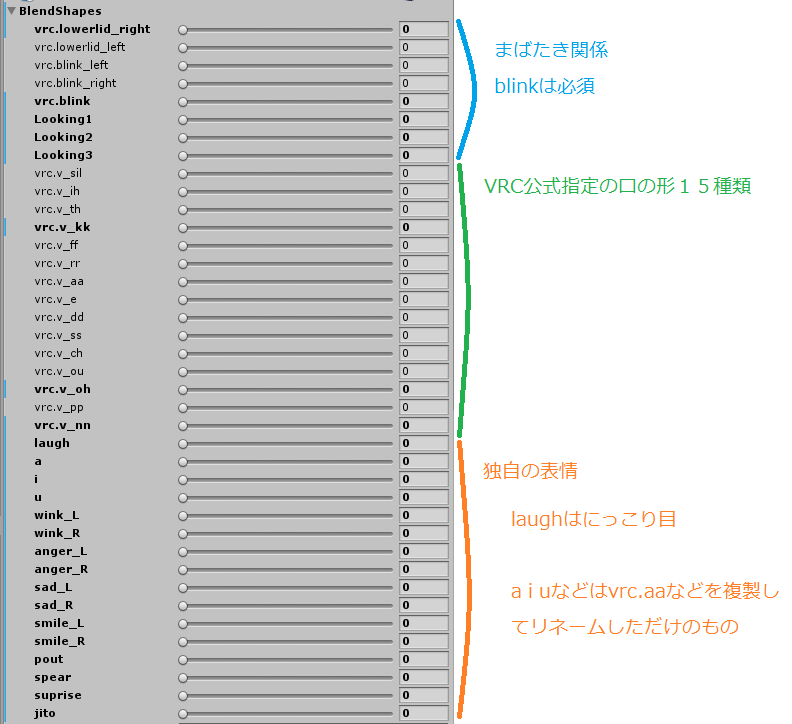The image size is (792, 724).
Task: Click the vrc.v_th value field
Action: (x=423, y=209)
